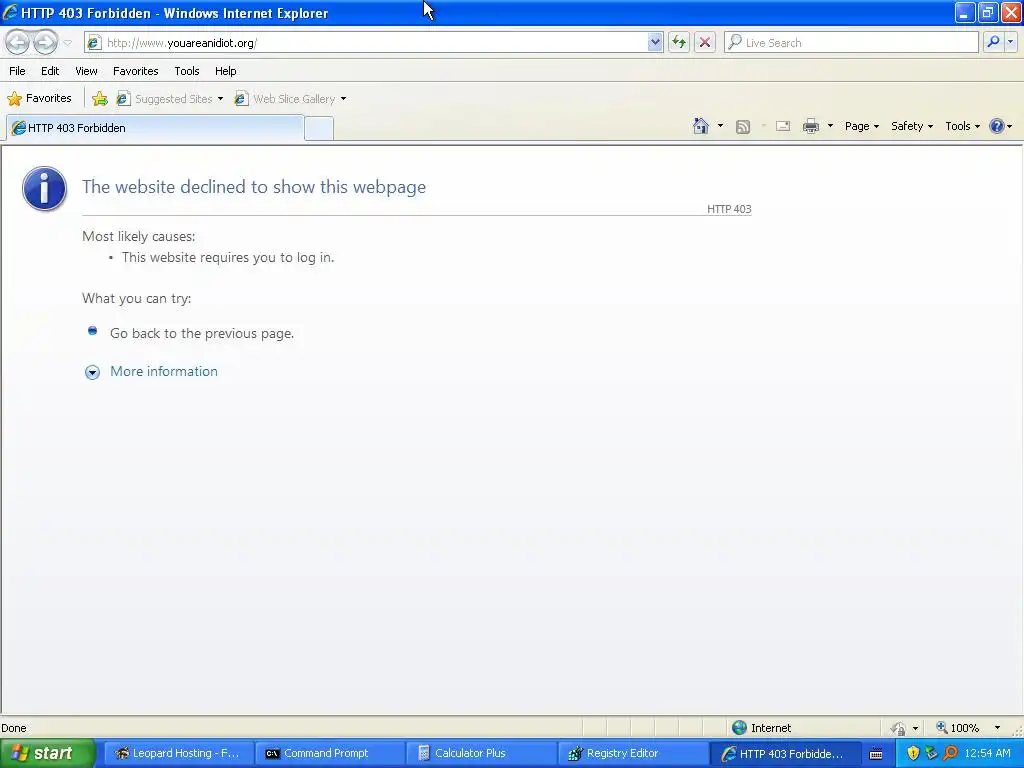This screenshot has height=768, width=1024.
Task: Open the Safety command menu
Action: (912, 126)
